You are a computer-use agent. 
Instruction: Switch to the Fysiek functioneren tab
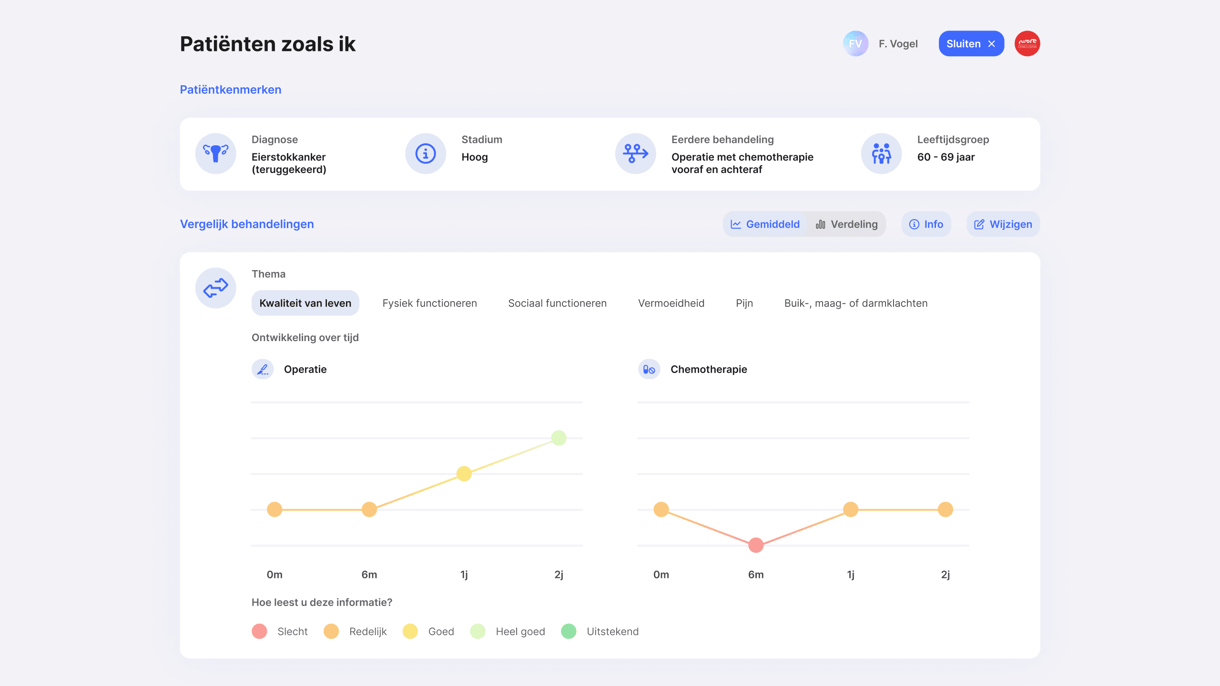tap(429, 302)
